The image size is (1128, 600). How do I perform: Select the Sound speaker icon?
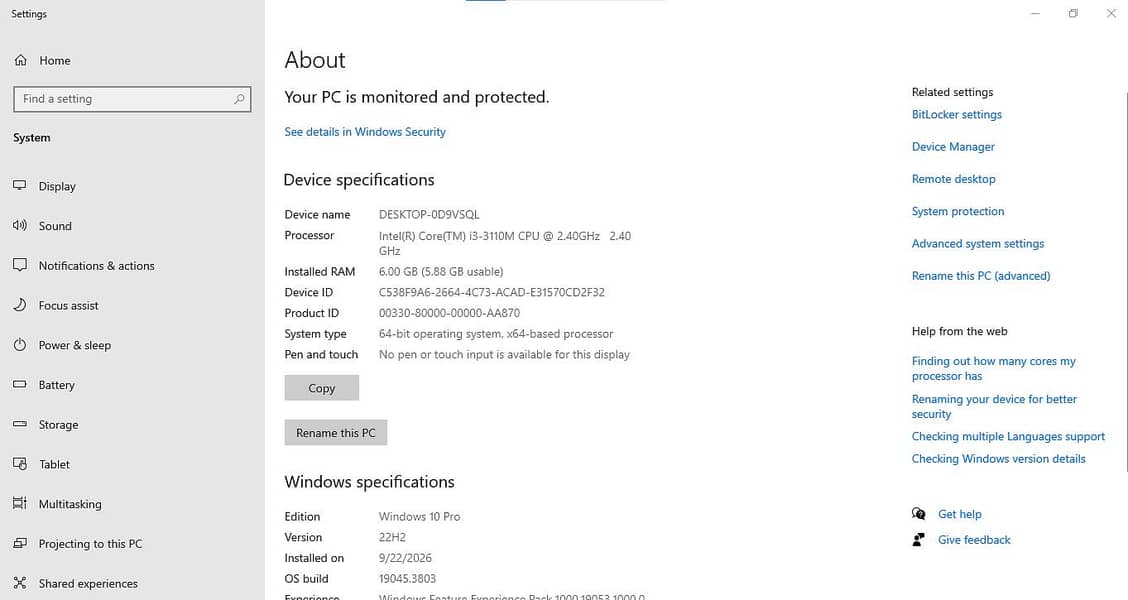[20, 225]
